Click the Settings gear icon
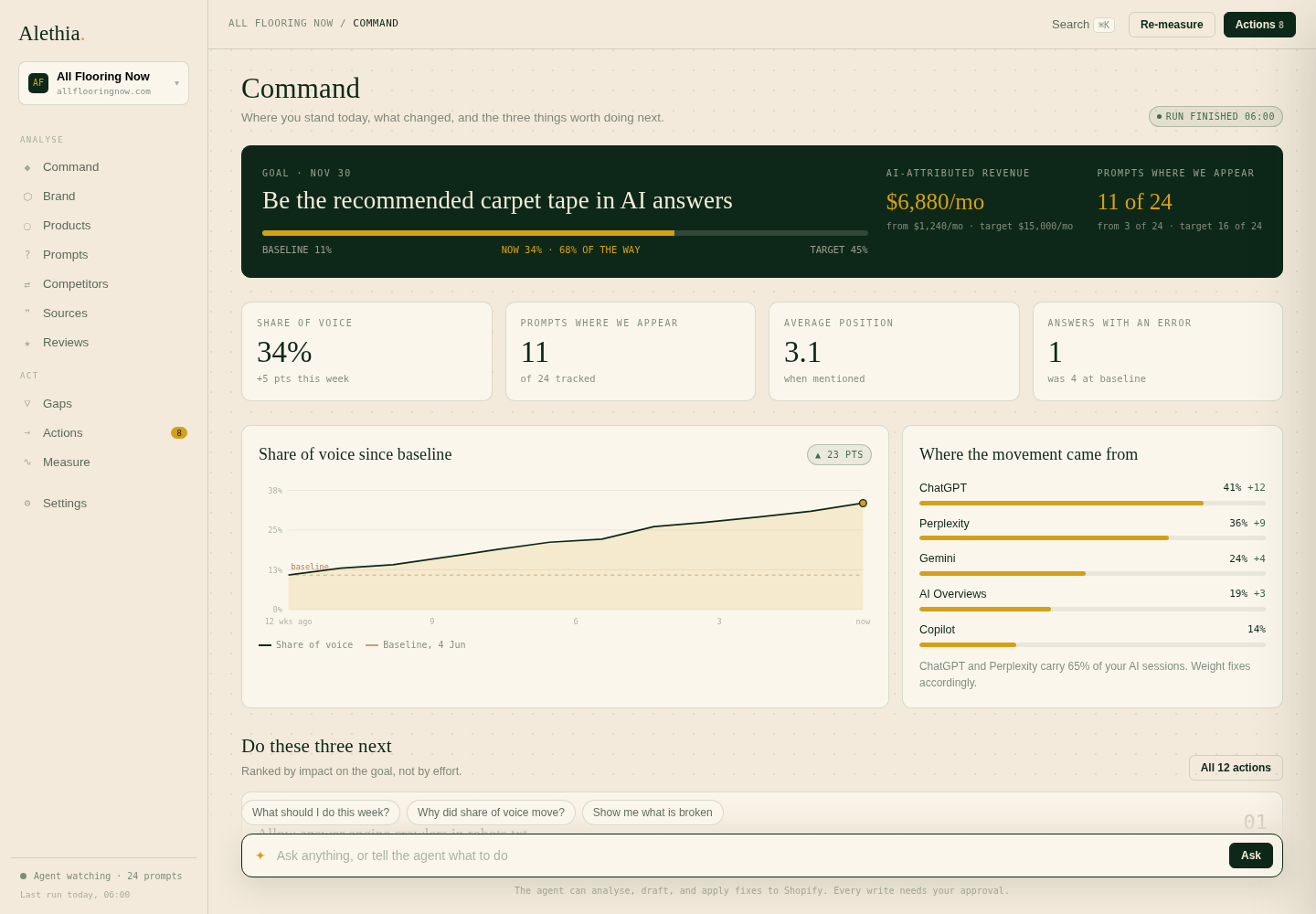The height and width of the screenshot is (914, 1316). tap(27, 504)
